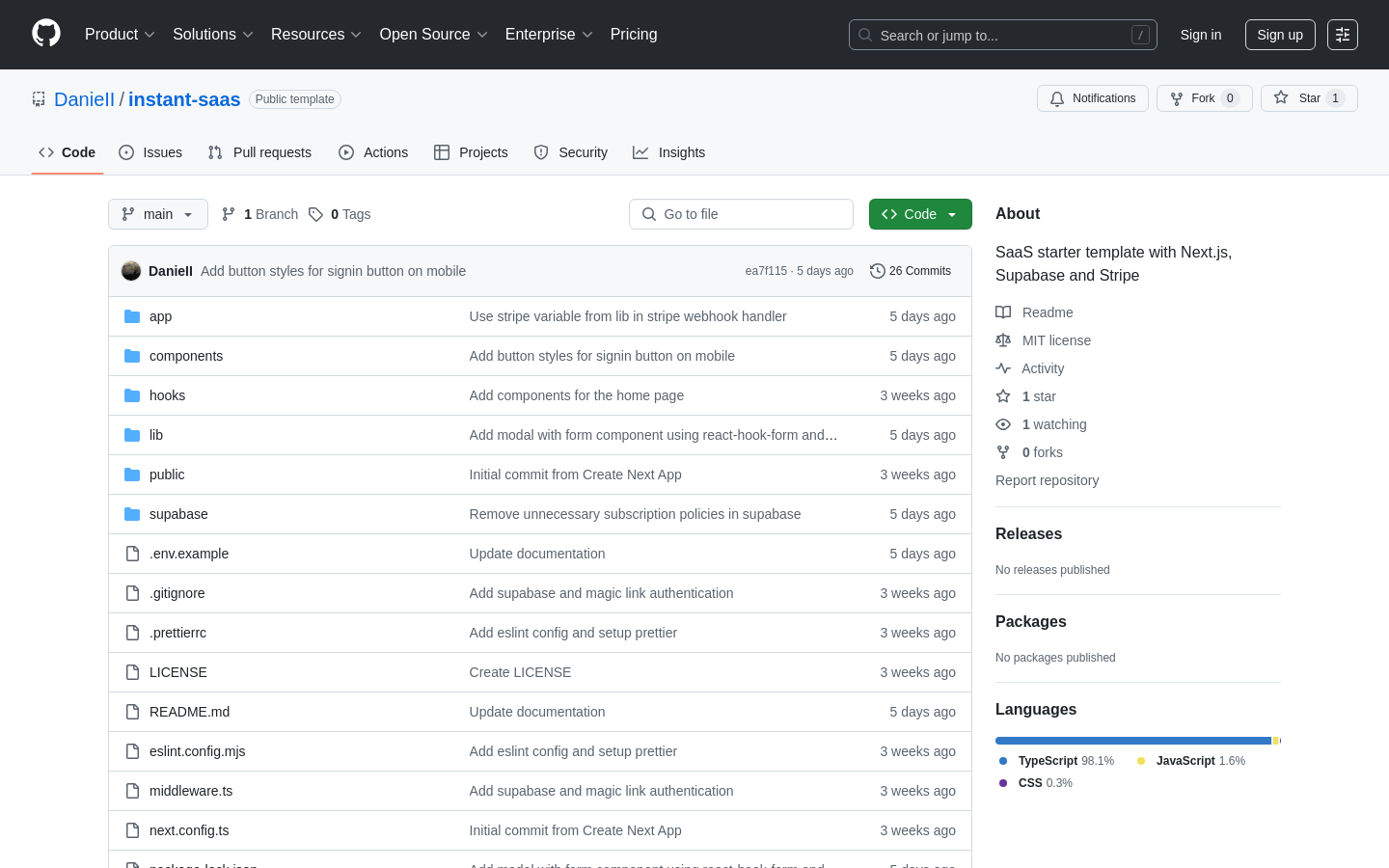Click the tag icon beside Tags

point(315,214)
